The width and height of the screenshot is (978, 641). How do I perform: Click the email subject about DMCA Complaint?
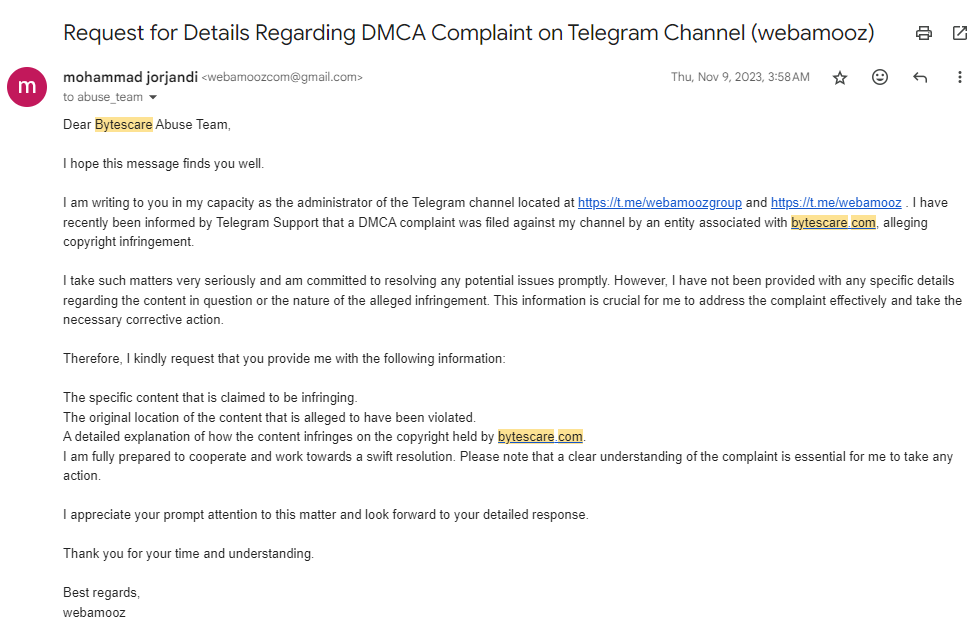pos(468,33)
